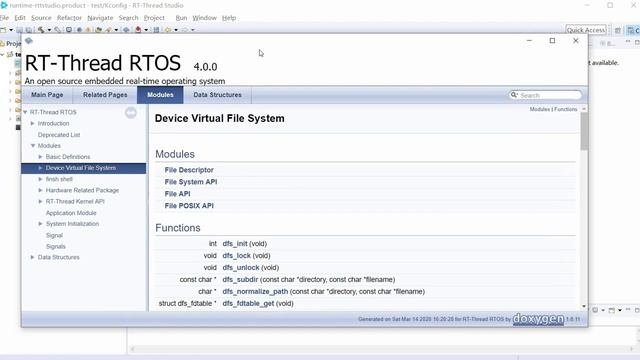Switch to the Related Pages tab
The height and width of the screenshot is (360, 640).
pyautogui.click(x=105, y=95)
